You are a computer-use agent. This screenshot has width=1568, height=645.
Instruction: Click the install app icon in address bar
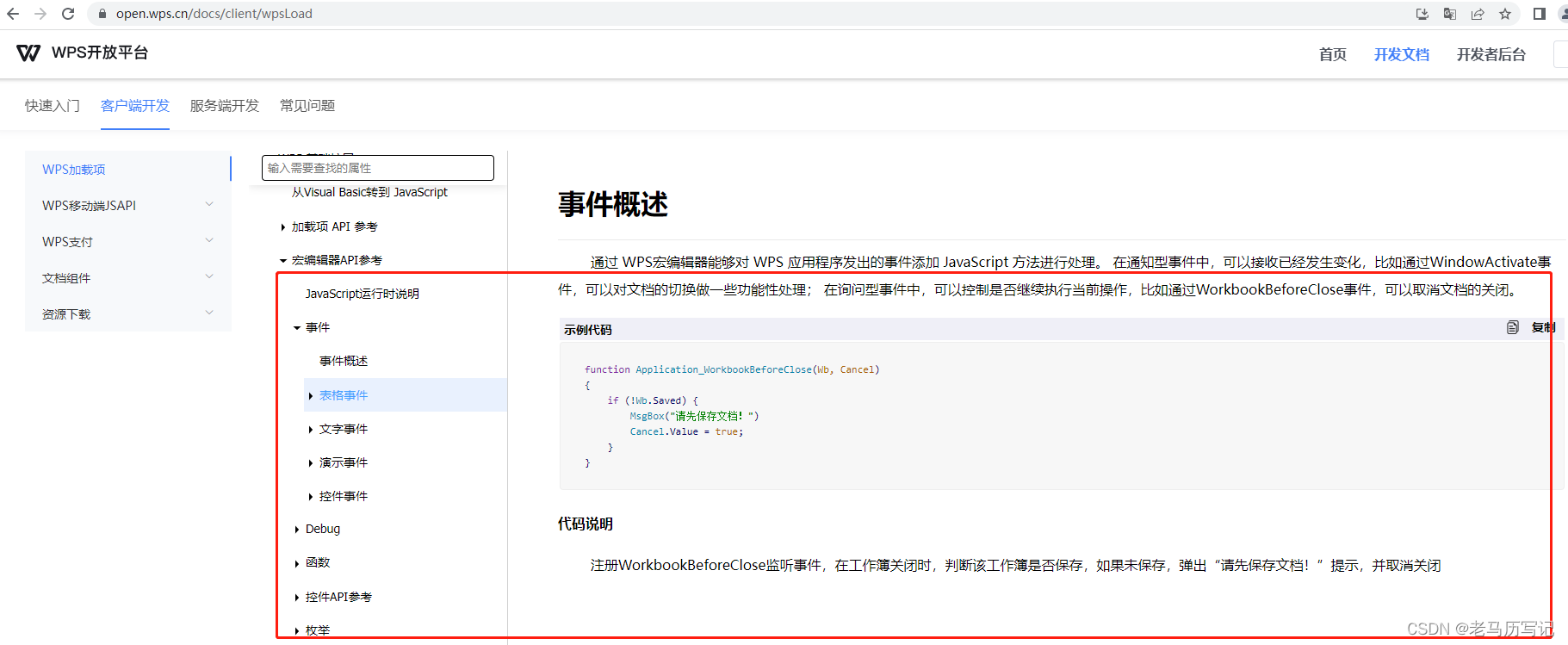(1422, 14)
